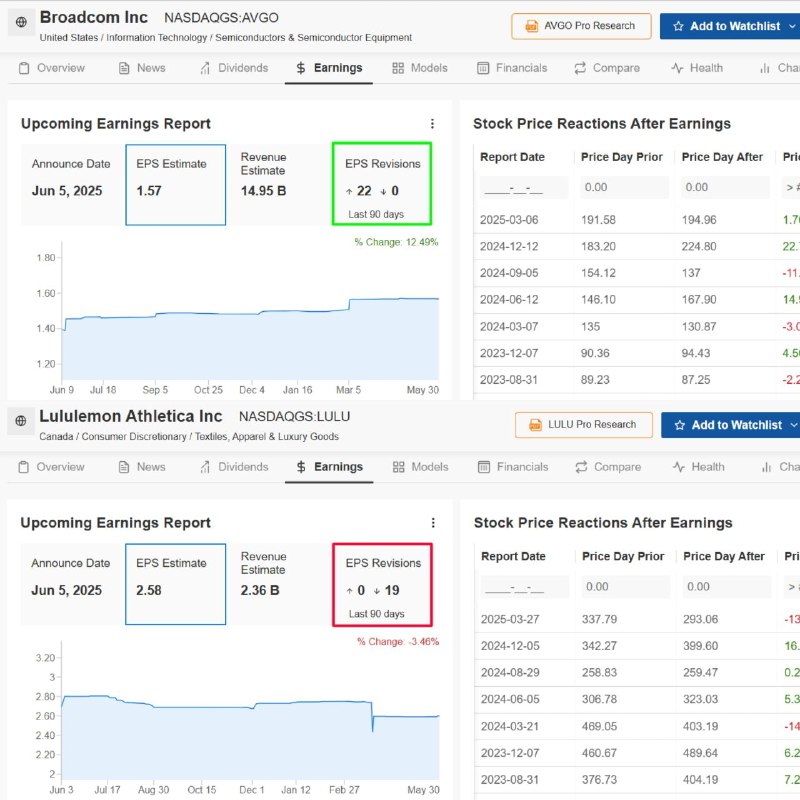
Task: Select the Models tab under Lululemon
Action: click(420, 467)
